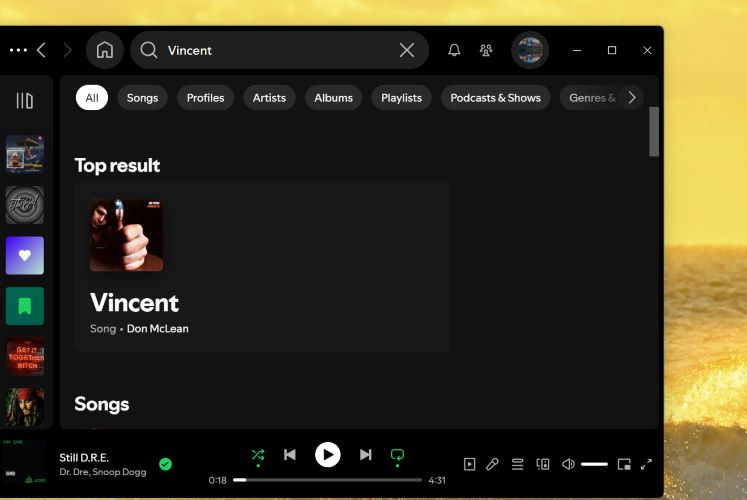The image size is (747, 500).
Task: Click the search results scrollbar
Action: 654,131
